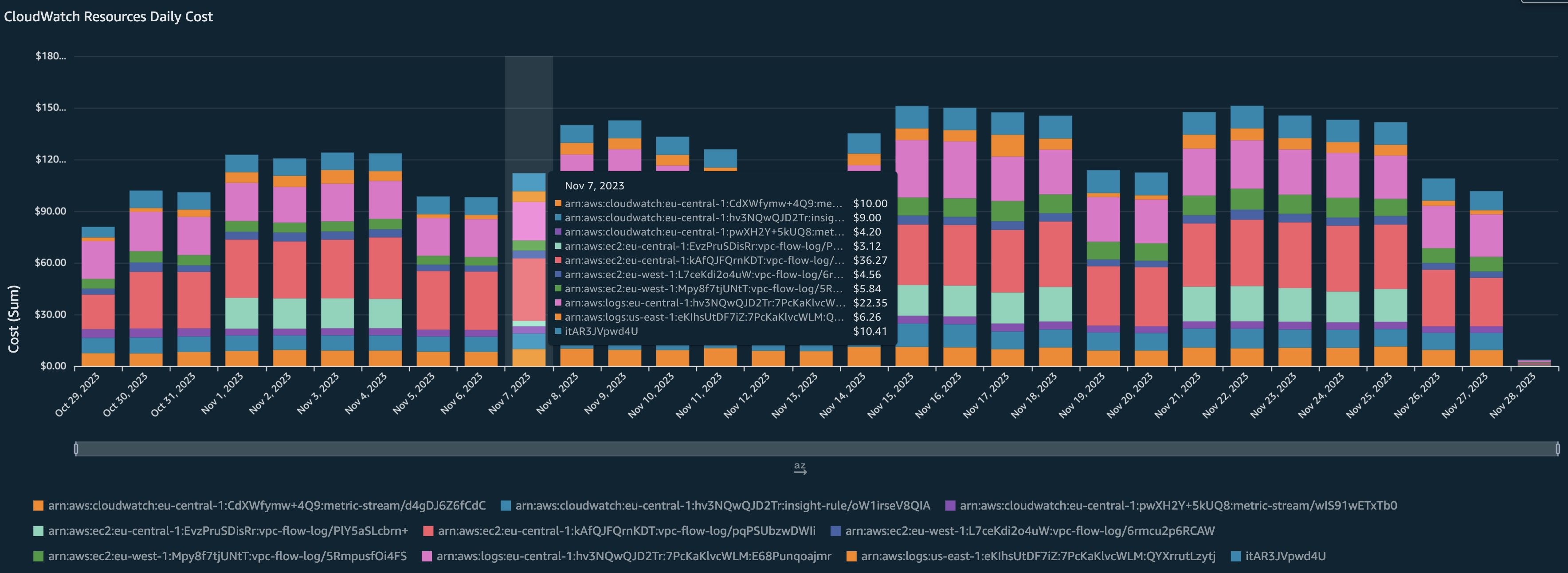
Task: Click the pink color square in the tooltip
Action: tap(557, 302)
